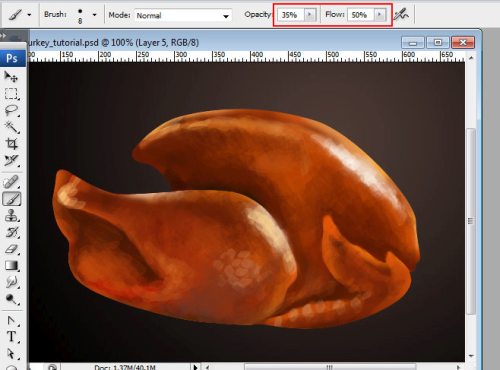Open the Brush preset picker arrow
Viewport: 500px width, 370px height.
click(94, 15)
